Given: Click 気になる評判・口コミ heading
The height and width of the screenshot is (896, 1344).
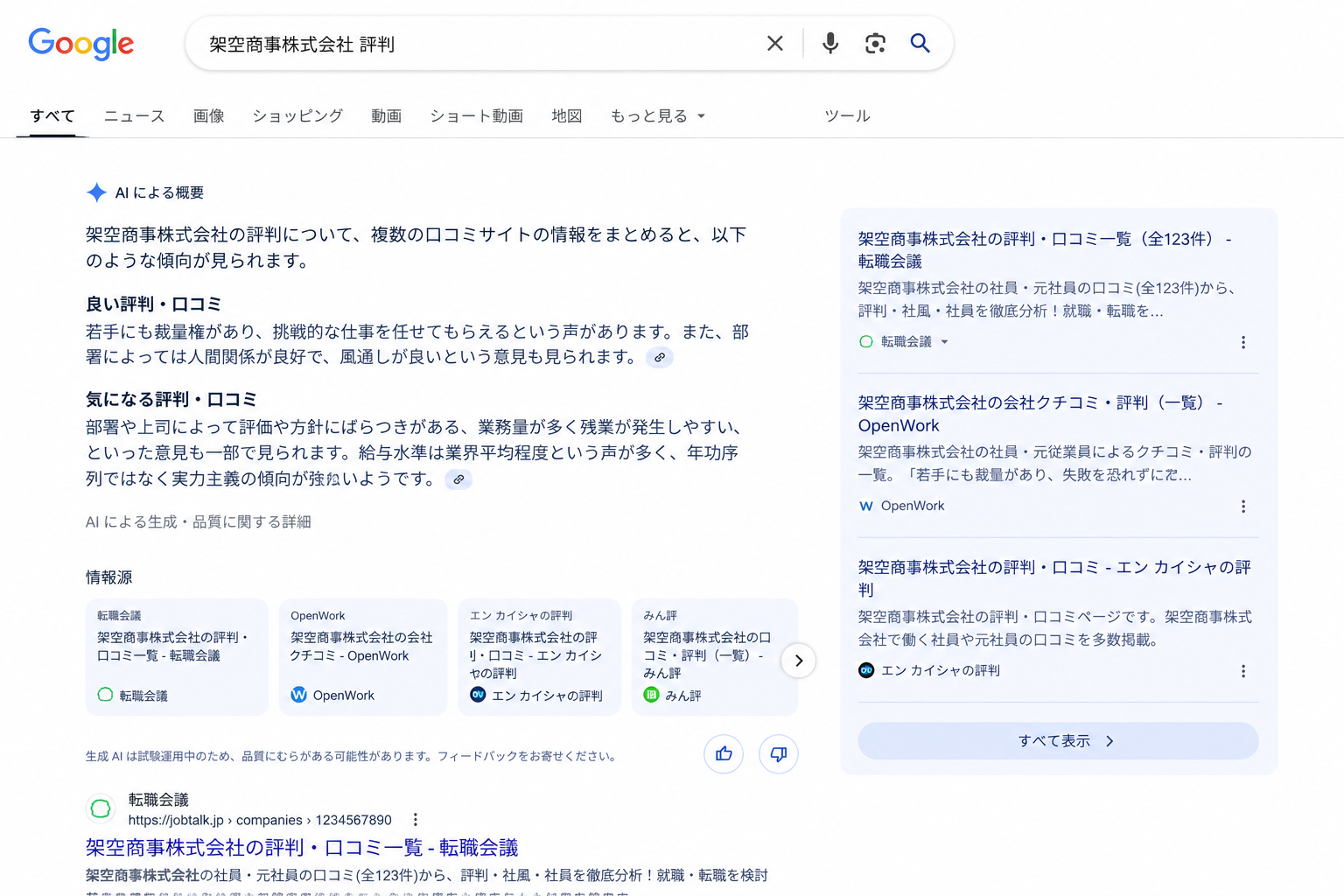Looking at the screenshot, I should tap(171, 400).
